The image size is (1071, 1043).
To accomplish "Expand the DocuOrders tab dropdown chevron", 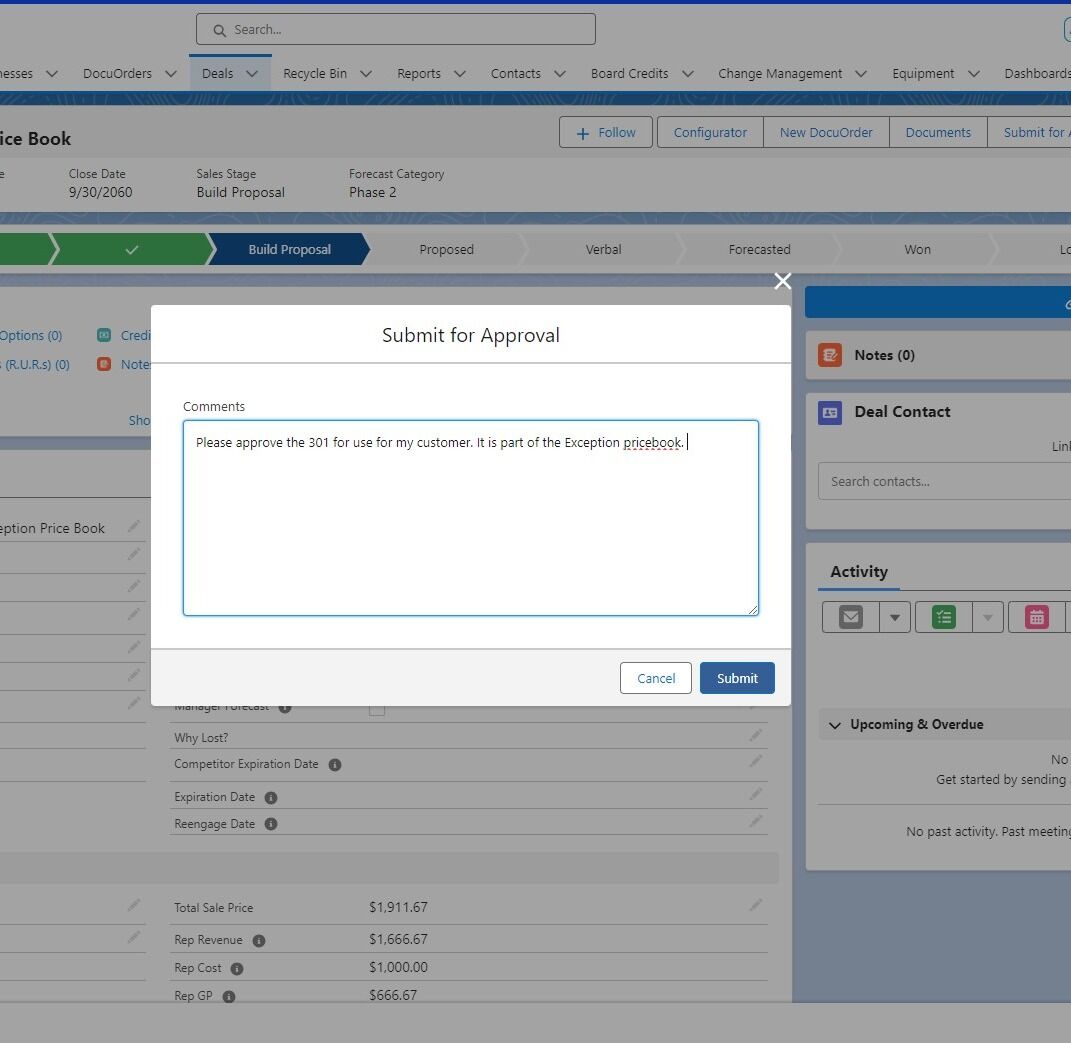I will coord(171,74).
